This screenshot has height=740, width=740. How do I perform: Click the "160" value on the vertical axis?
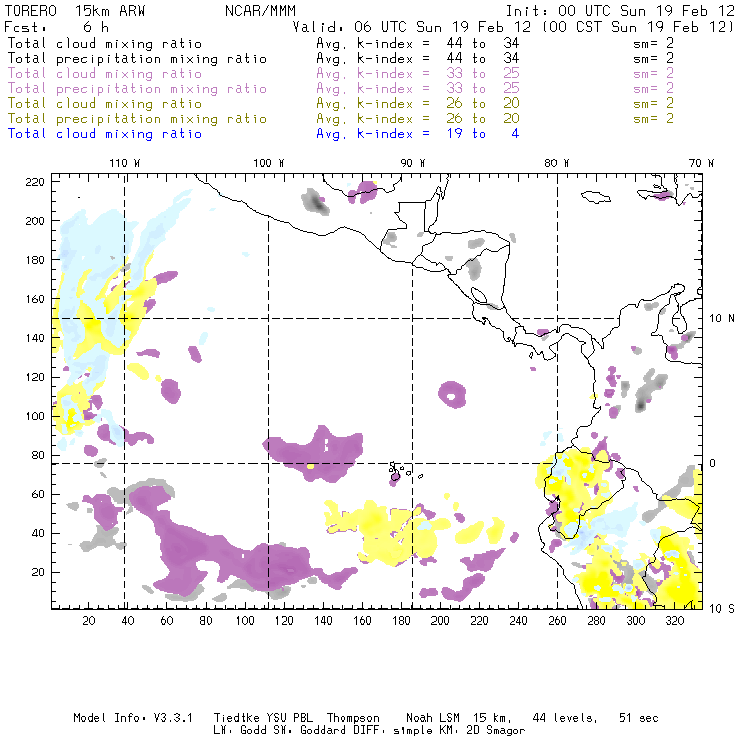(x=34, y=299)
